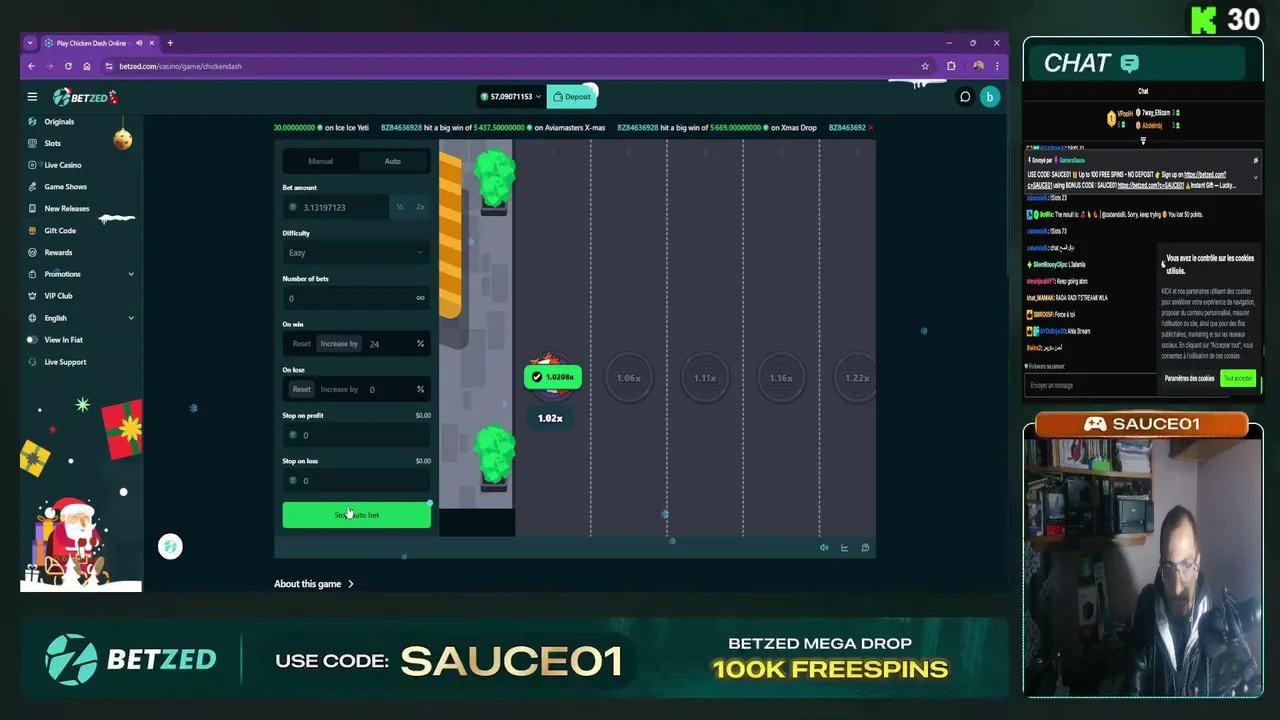The height and width of the screenshot is (720, 1280).
Task: Open game statistics chart icon
Action: coord(845,548)
